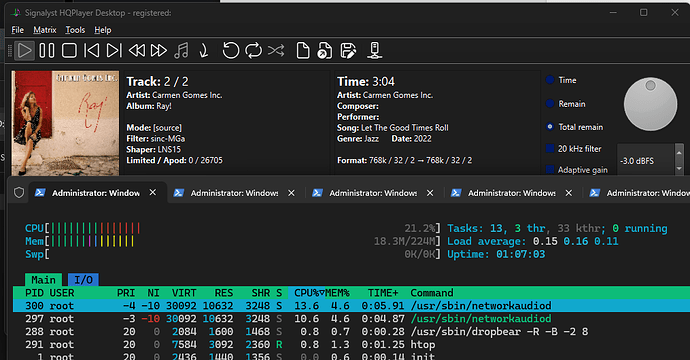The image size is (690, 360).
Task: Increase volume with the up stepper arrow
Action: 679,153
